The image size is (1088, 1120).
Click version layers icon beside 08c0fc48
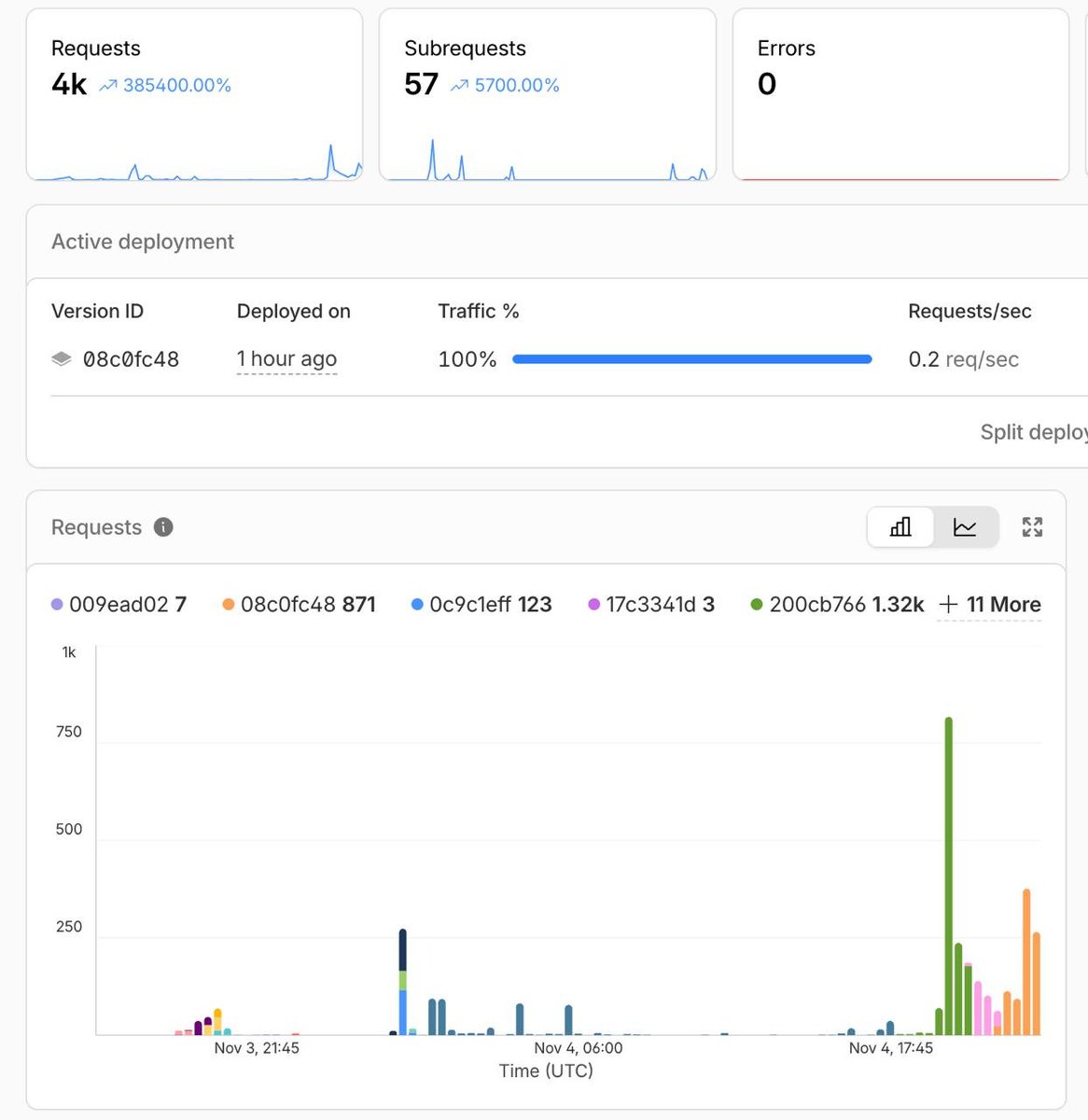pyautogui.click(x=62, y=359)
